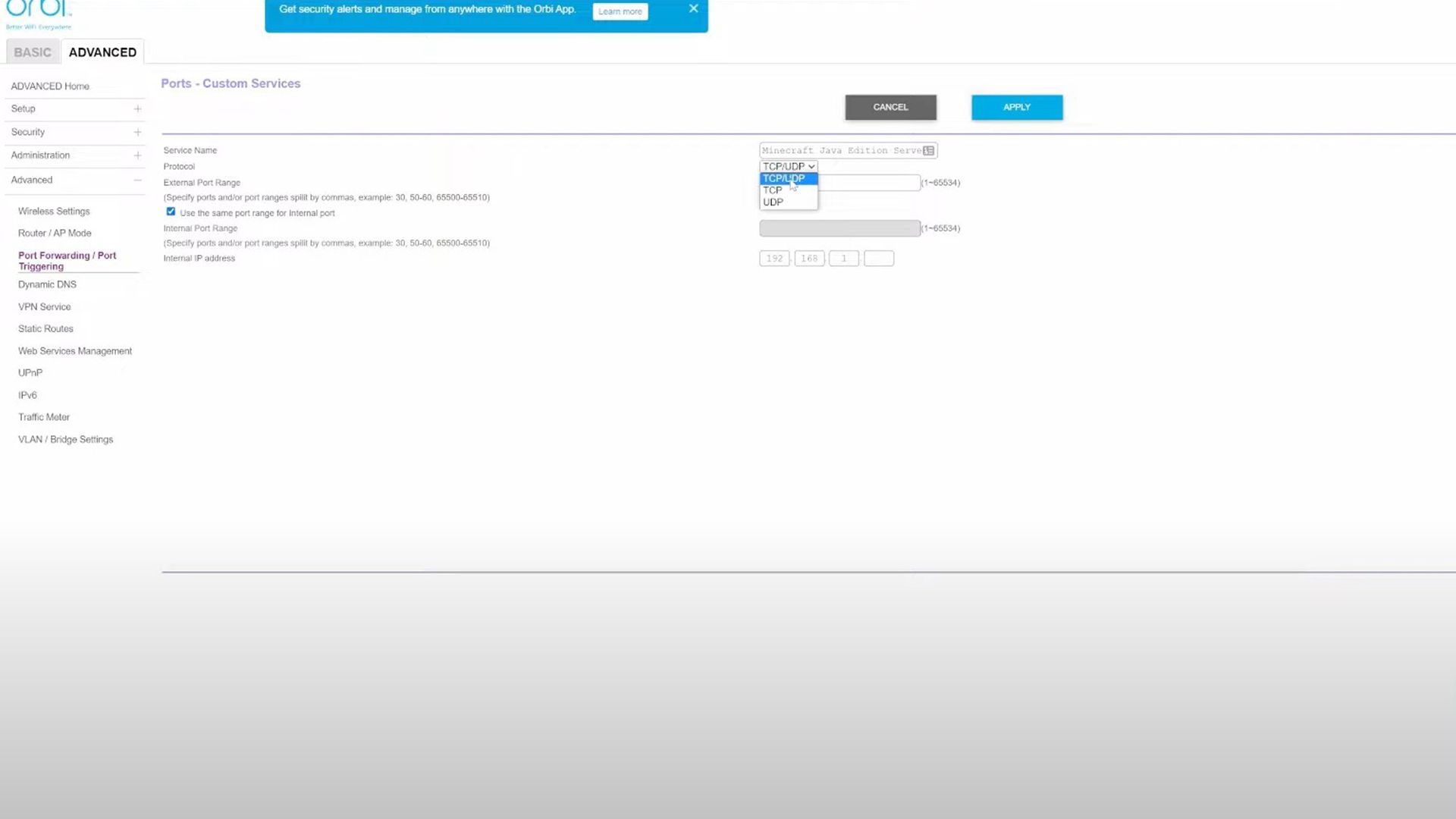
Task: Open VLAN / Bridge Settings
Action: pos(66,440)
